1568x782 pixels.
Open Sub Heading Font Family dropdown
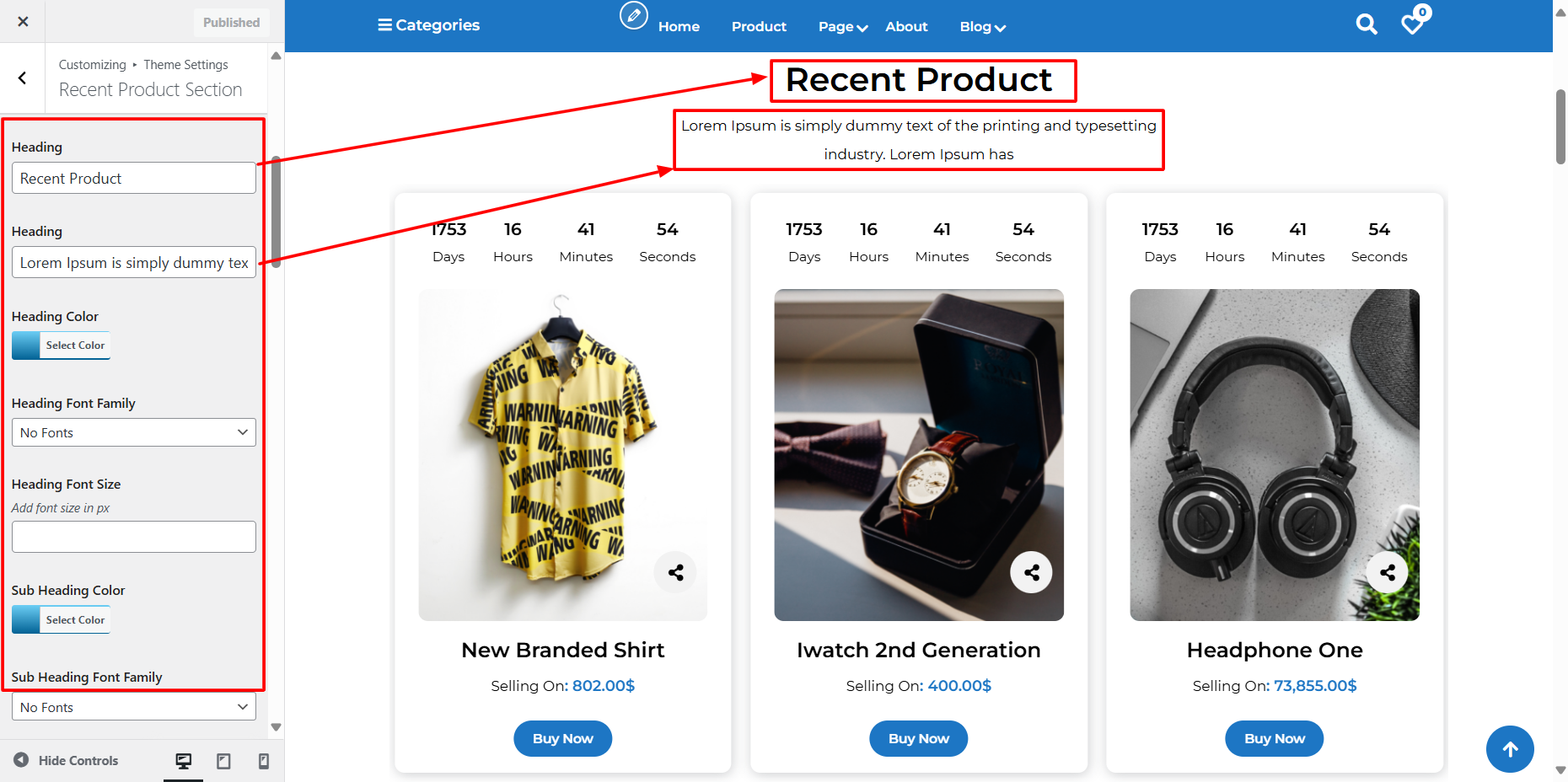[x=134, y=707]
